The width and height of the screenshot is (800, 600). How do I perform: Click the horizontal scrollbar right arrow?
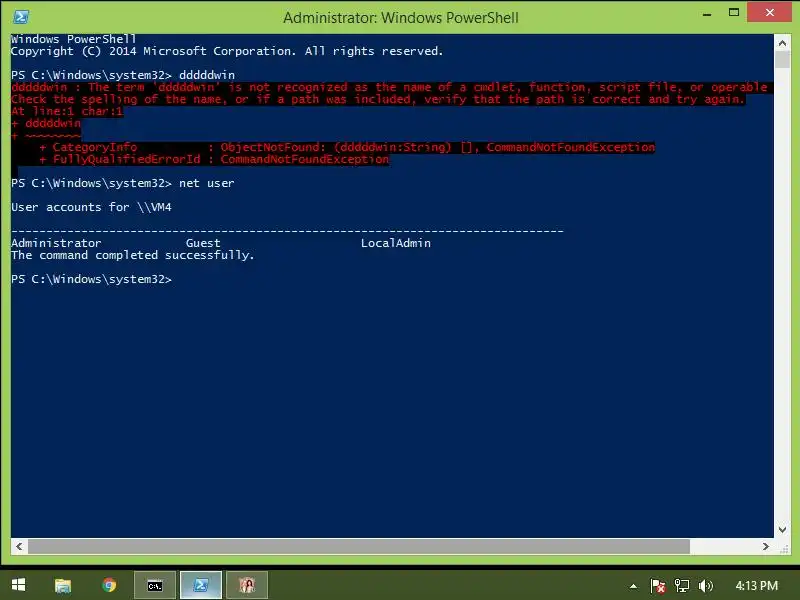point(765,546)
